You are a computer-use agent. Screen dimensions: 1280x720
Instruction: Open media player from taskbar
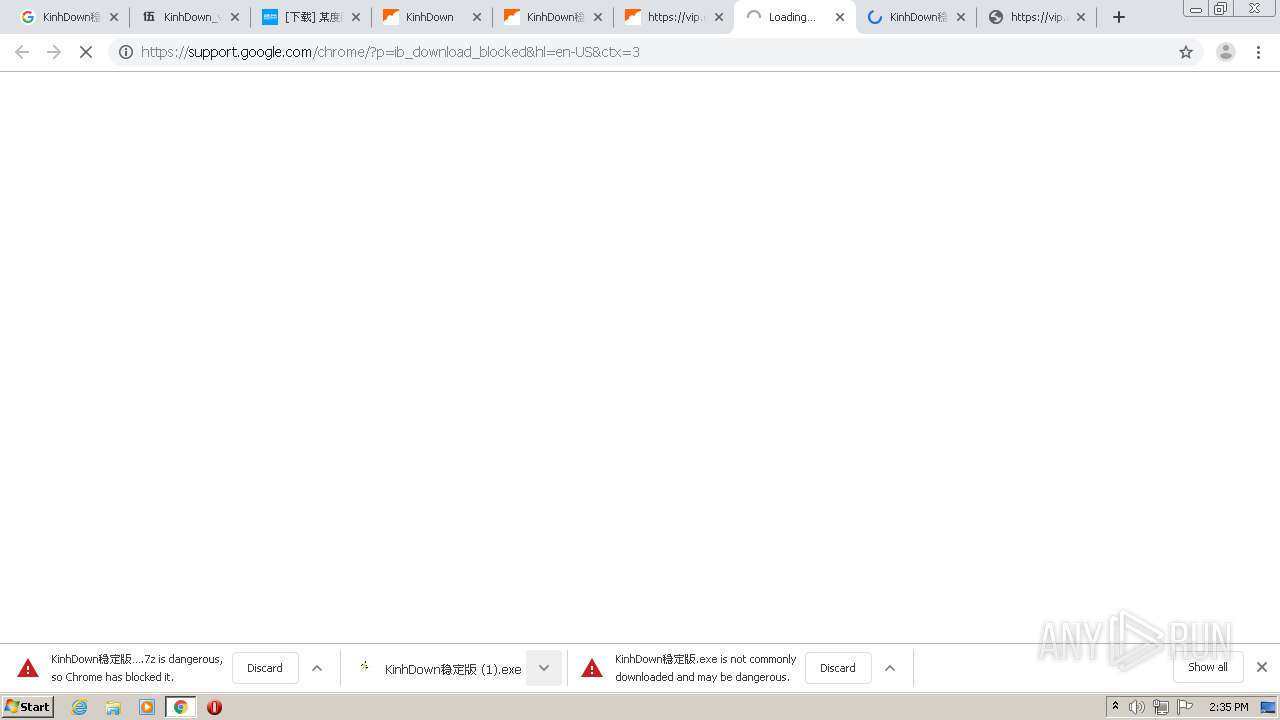point(147,707)
